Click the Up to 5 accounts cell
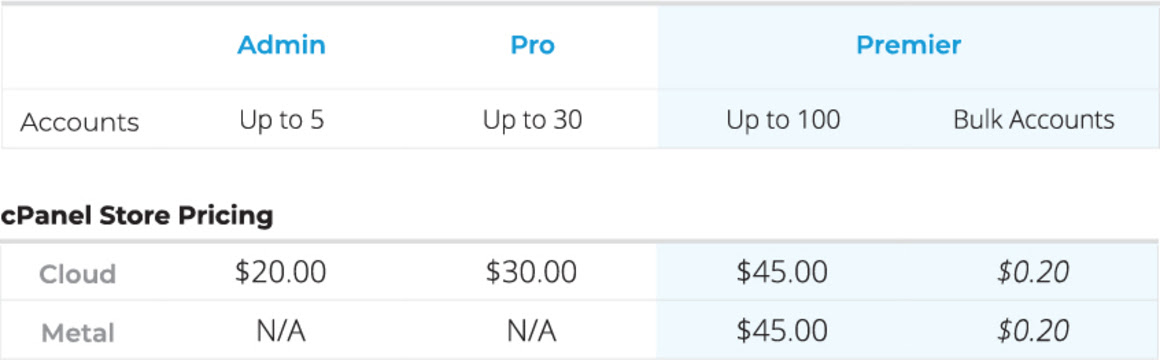Viewport: 1160px width, 360px height. pos(281,120)
